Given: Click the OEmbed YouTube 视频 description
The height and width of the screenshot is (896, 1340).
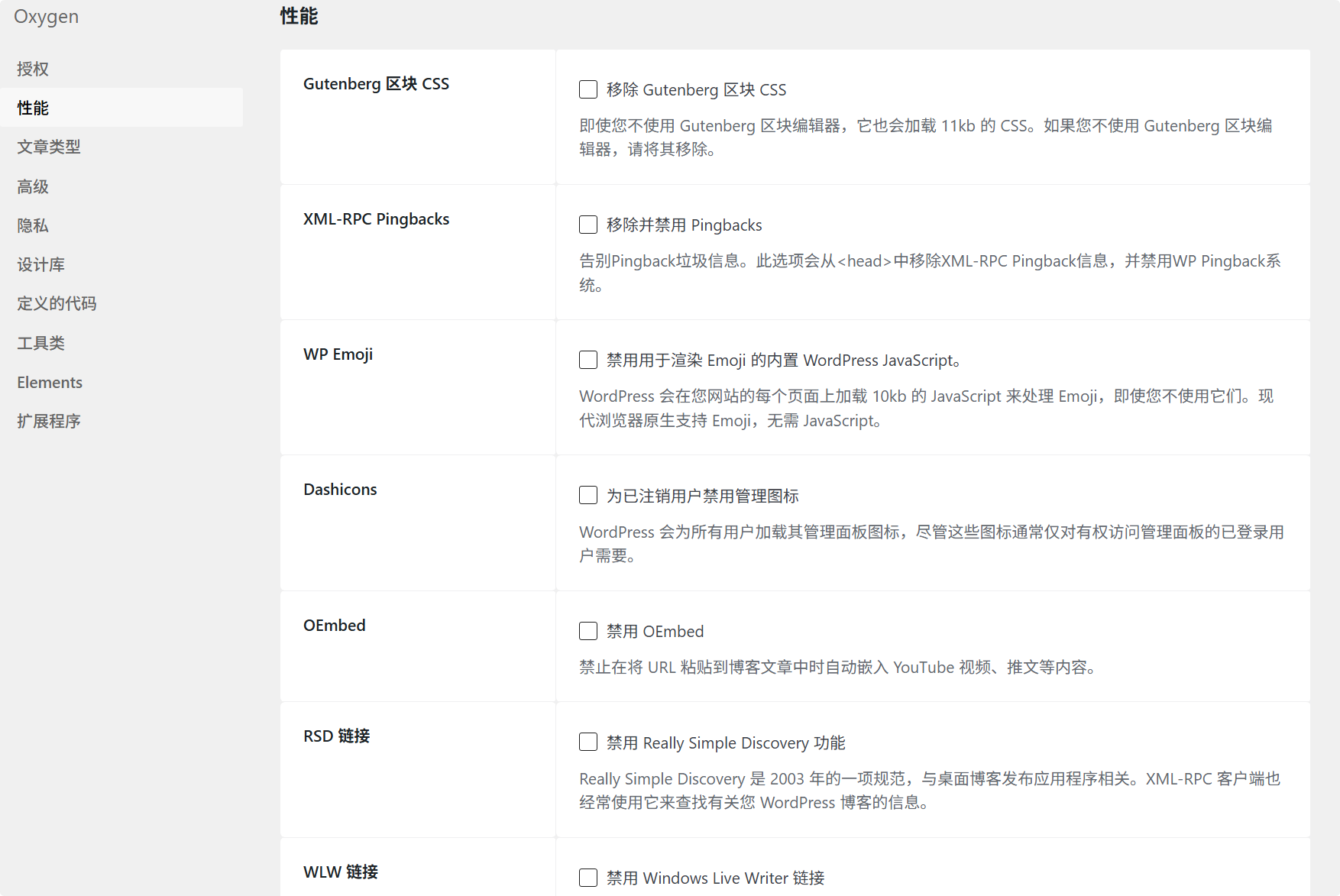Looking at the screenshot, I should click(838, 668).
